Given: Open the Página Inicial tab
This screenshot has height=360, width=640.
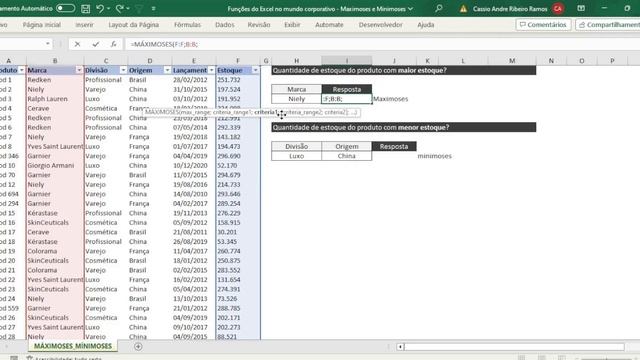Looking at the screenshot, I should click(x=42, y=25).
